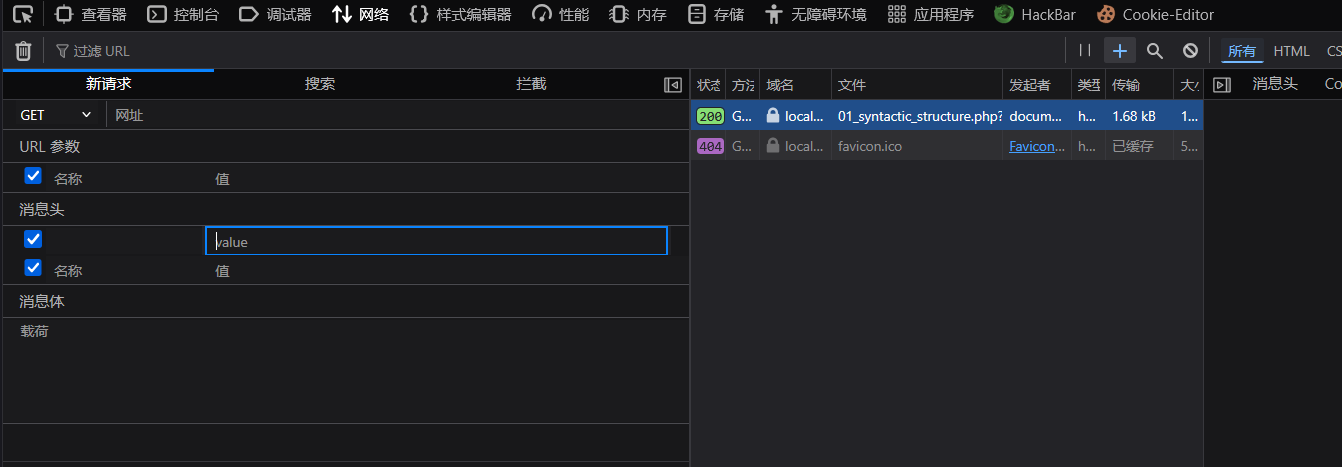1342x467 pixels.
Task: Open the request blocking icon
Action: (1190, 50)
